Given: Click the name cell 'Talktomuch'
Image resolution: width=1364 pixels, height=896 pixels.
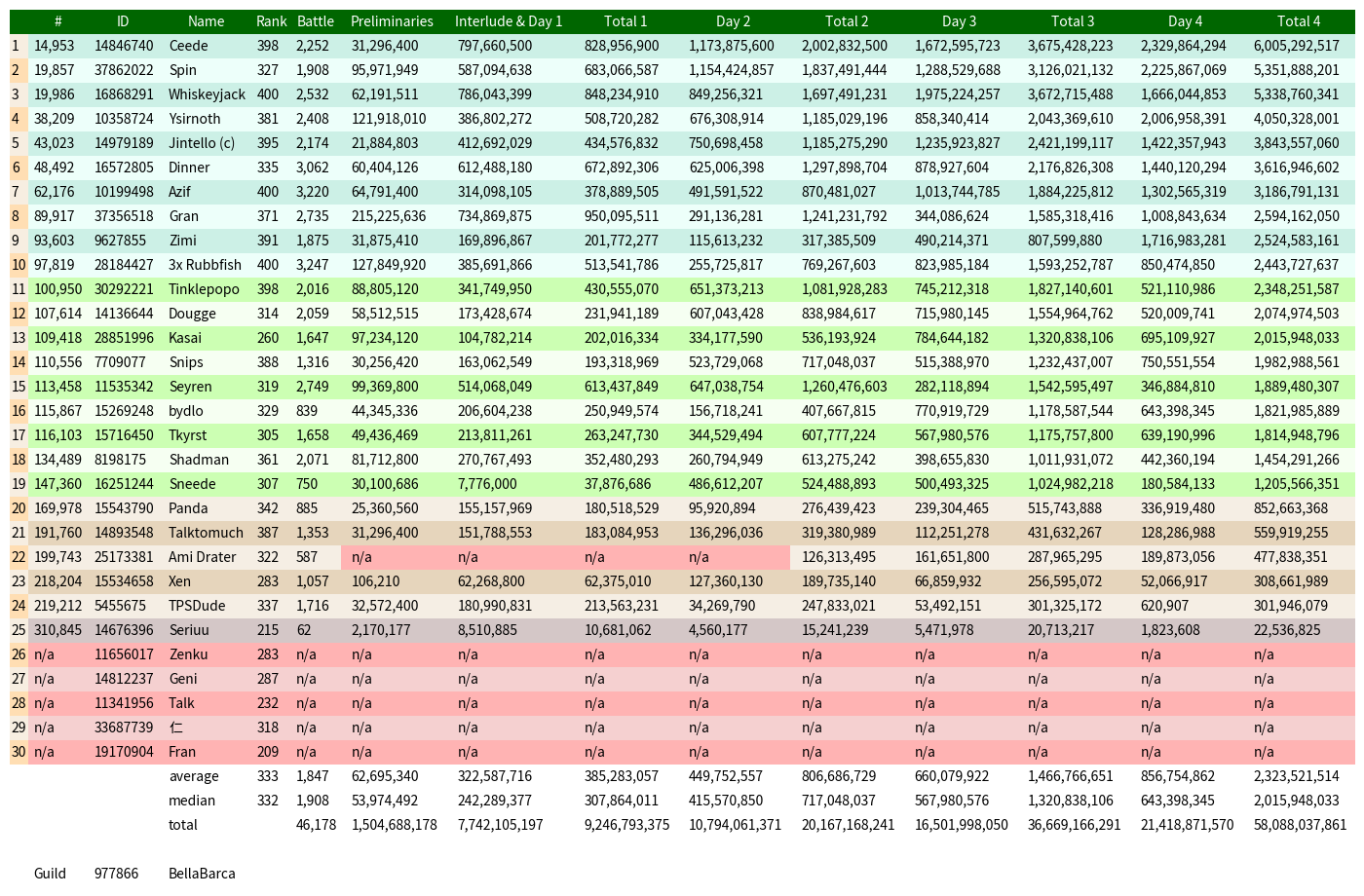Looking at the screenshot, I should 206,533.
